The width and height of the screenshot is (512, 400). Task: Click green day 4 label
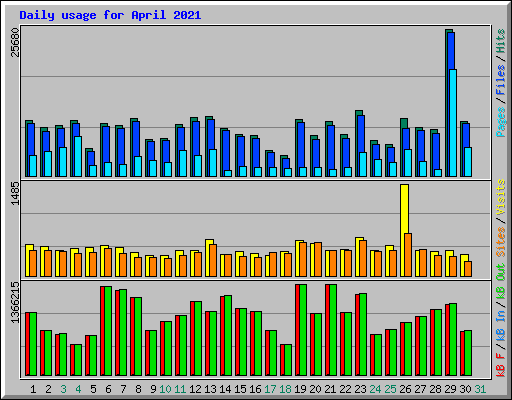point(78,389)
